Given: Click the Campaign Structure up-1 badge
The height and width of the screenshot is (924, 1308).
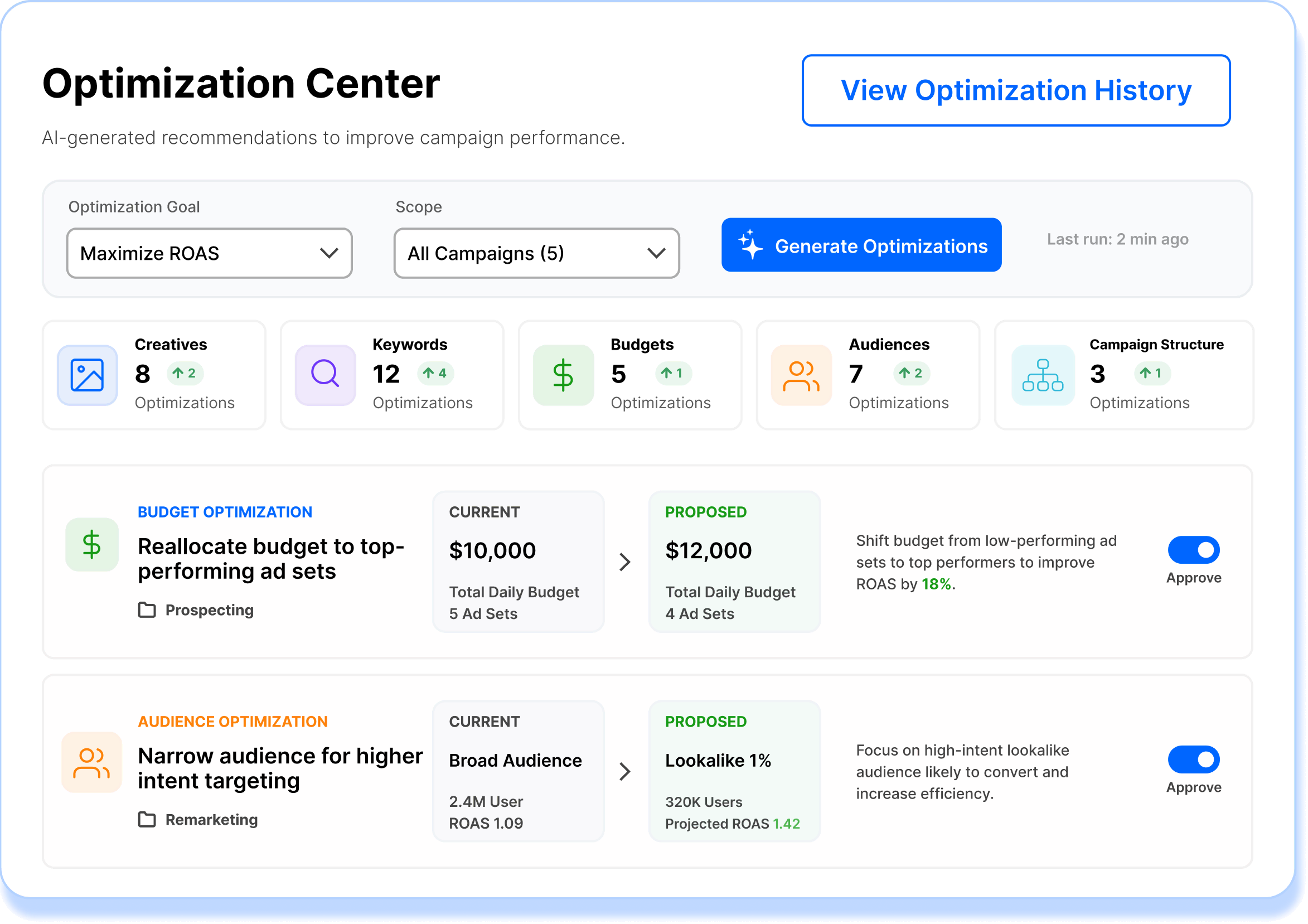Looking at the screenshot, I should coord(1152,374).
